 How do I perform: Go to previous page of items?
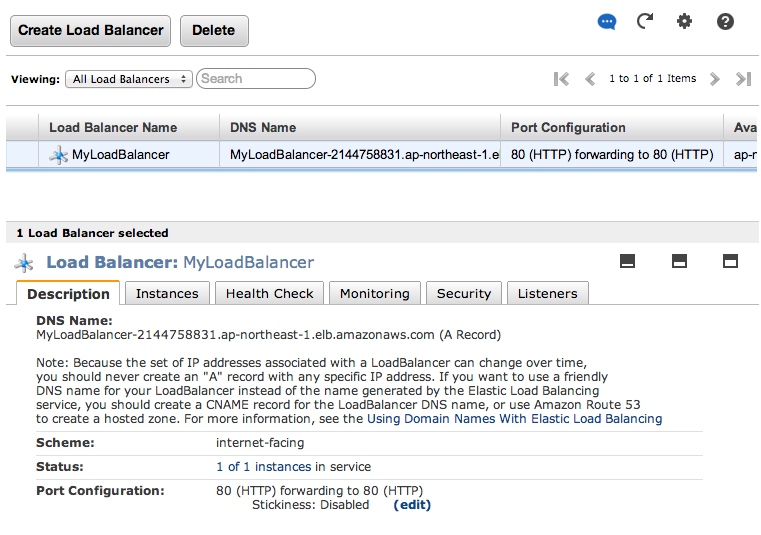[x=590, y=79]
